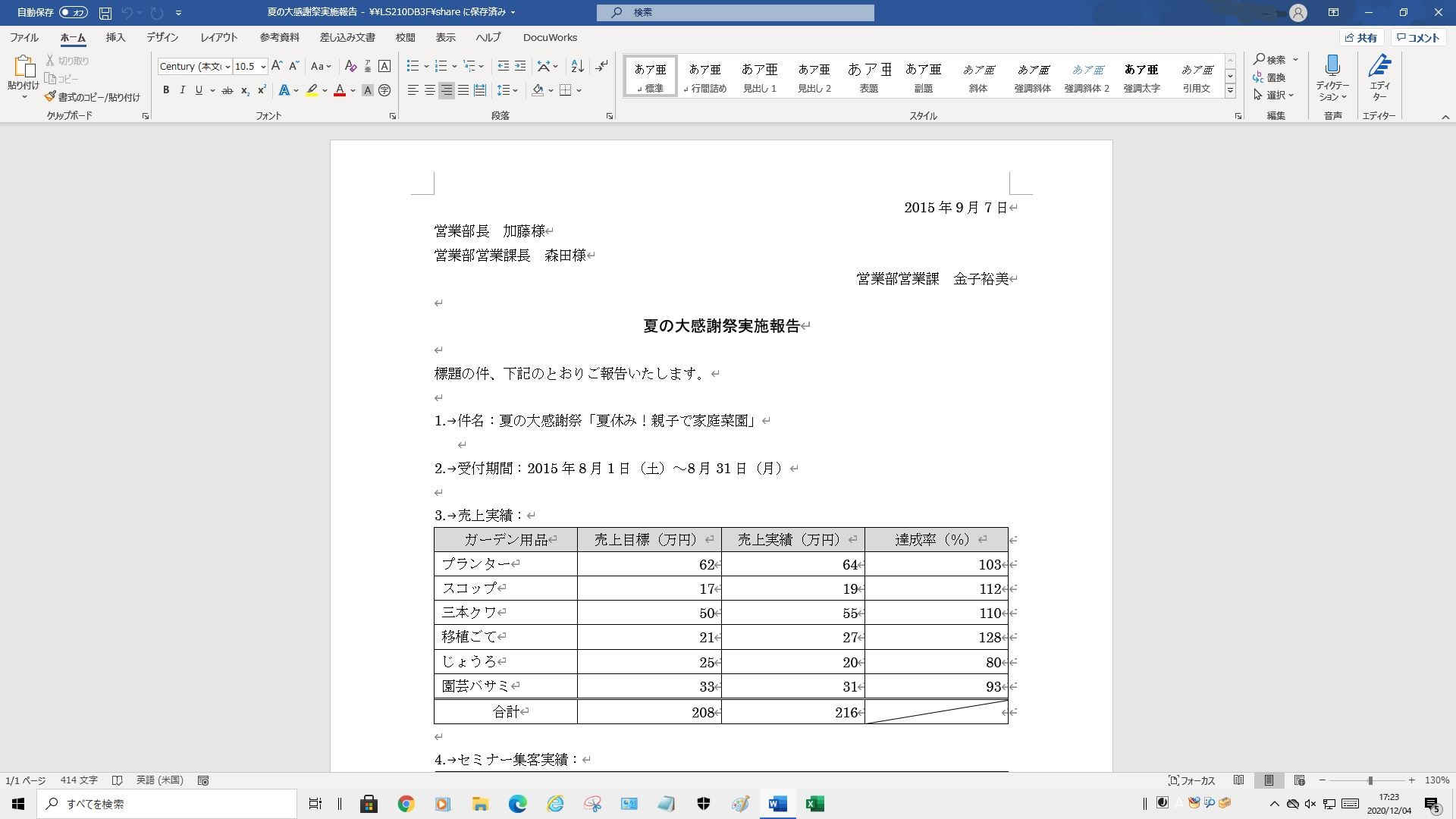Click the Share button
This screenshot has height=819, width=1456.
click(x=1362, y=37)
